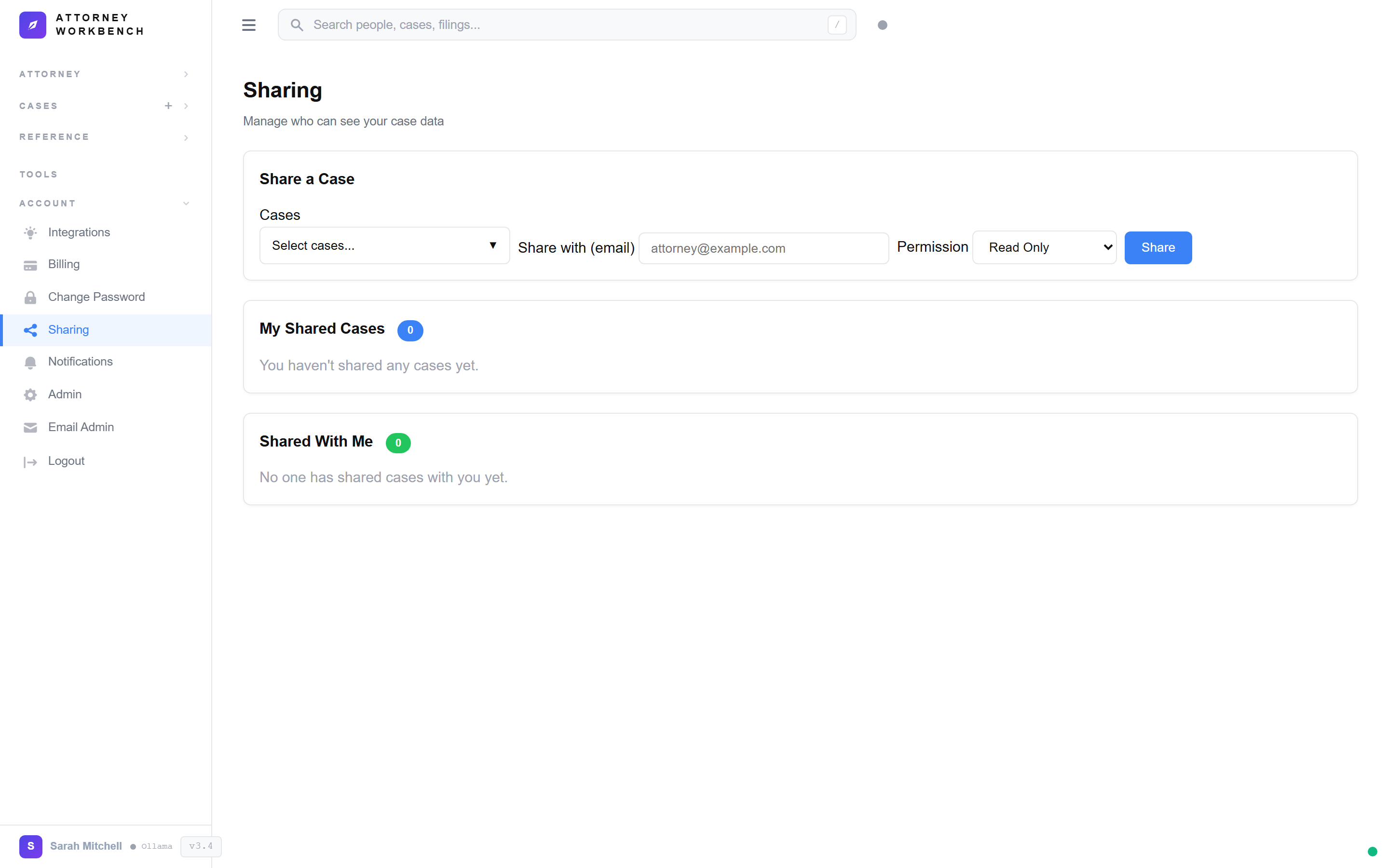1389x868 pixels.
Task: Open the Integrations lightbulb icon
Action: point(30,232)
